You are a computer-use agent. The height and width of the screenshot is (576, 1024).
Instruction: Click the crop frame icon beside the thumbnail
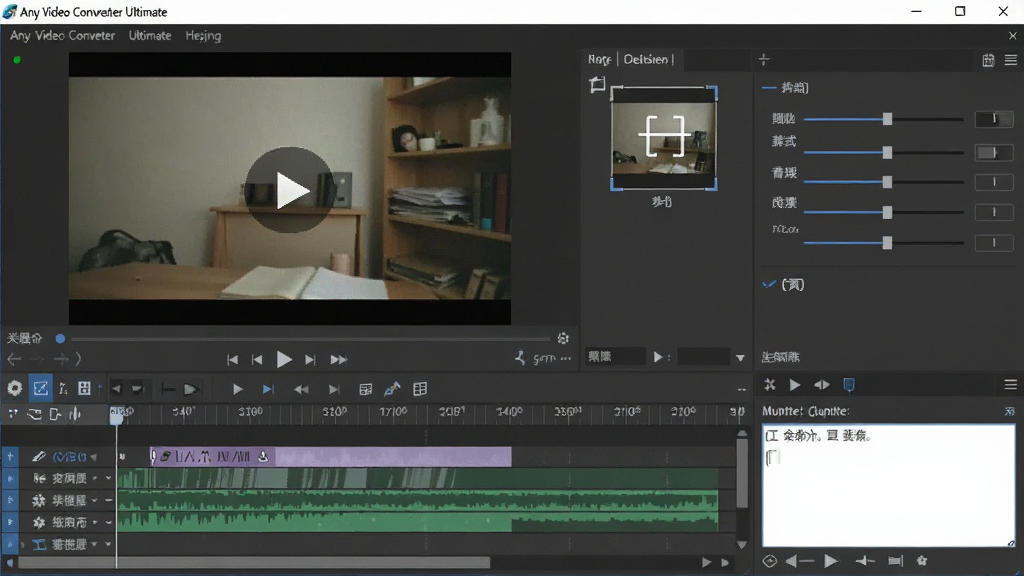click(x=597, y=84)
